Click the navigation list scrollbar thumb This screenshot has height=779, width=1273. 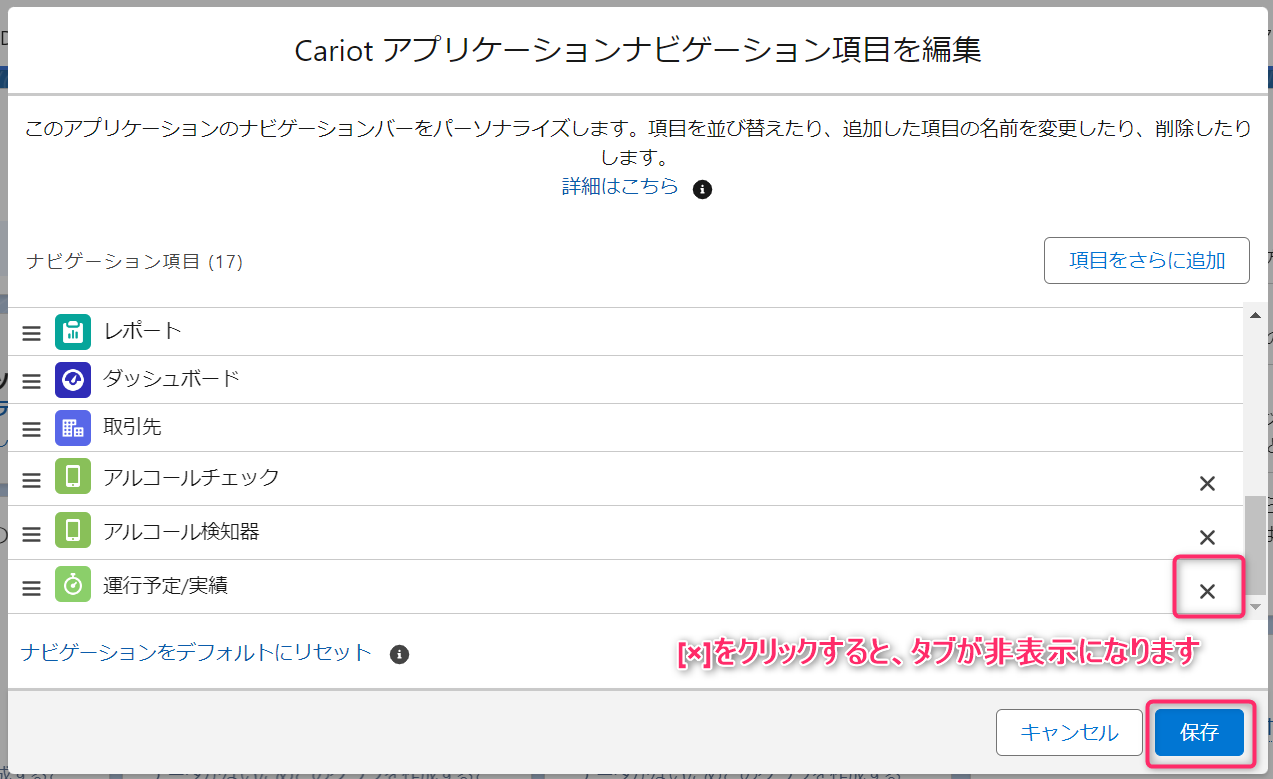coord(1256,546)
